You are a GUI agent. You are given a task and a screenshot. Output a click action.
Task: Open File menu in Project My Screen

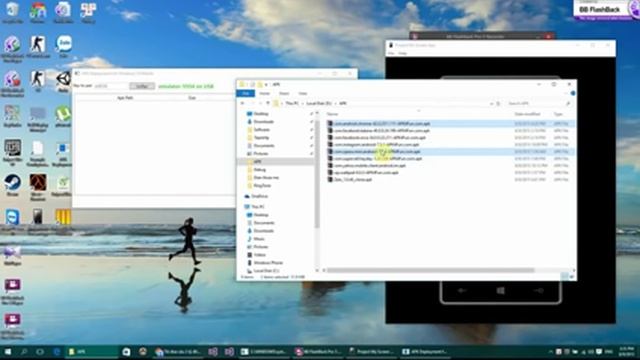pyautogui.click(x=391, y=53)
